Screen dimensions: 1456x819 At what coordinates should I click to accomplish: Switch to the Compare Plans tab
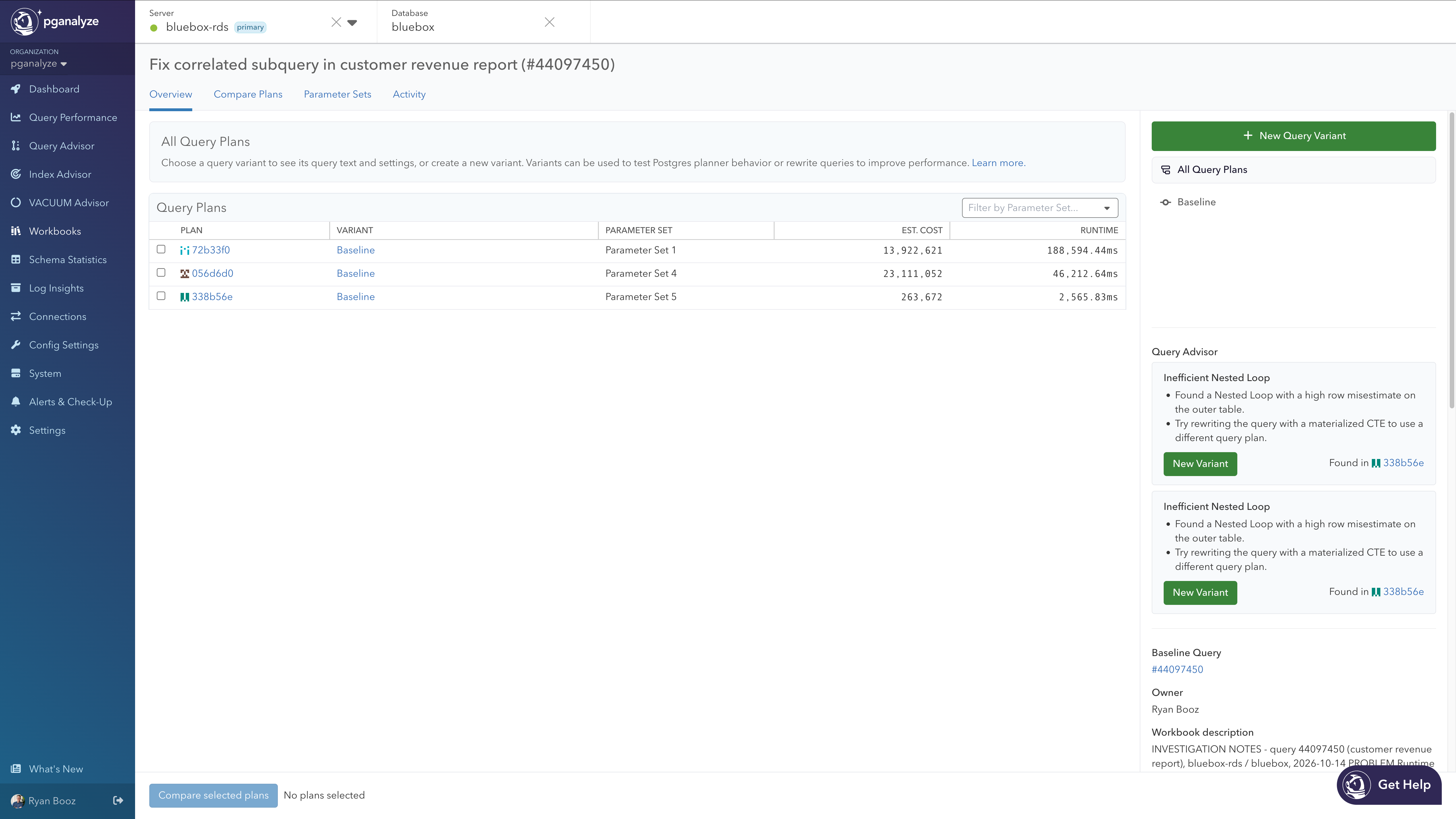248,94
